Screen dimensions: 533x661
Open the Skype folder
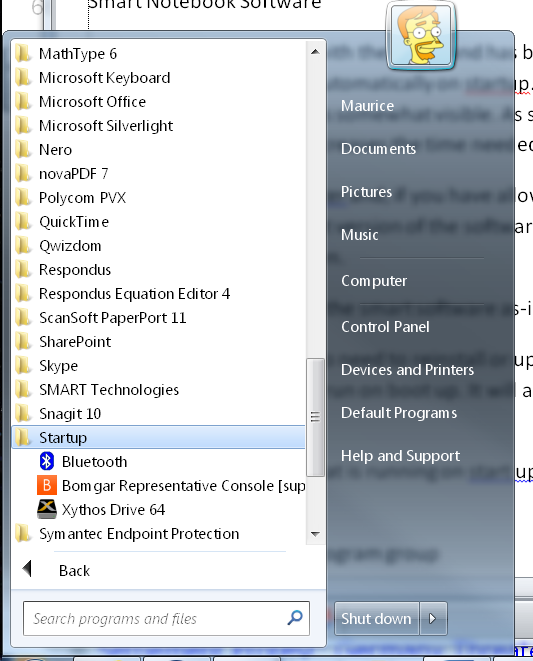coord(159,365)
